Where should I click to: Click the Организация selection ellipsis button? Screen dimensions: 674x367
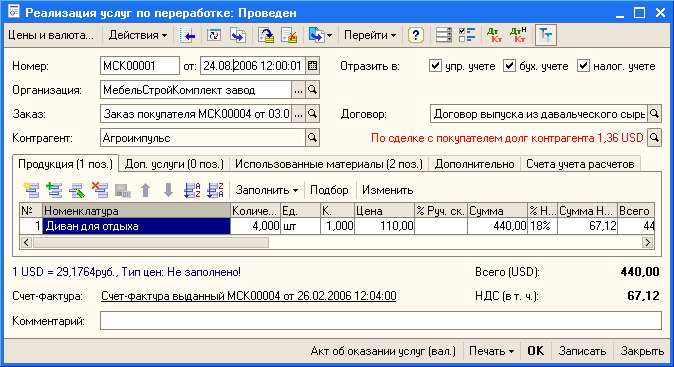coord(298,90)
